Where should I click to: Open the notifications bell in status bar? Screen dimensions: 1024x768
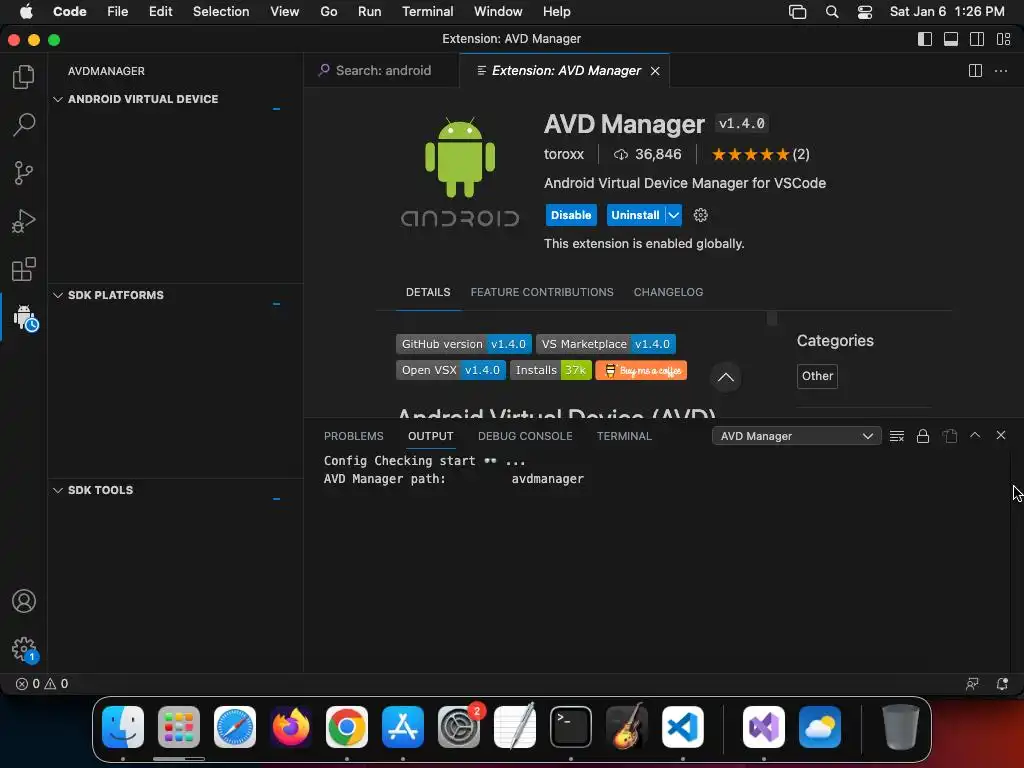(x=1002, y=684)
